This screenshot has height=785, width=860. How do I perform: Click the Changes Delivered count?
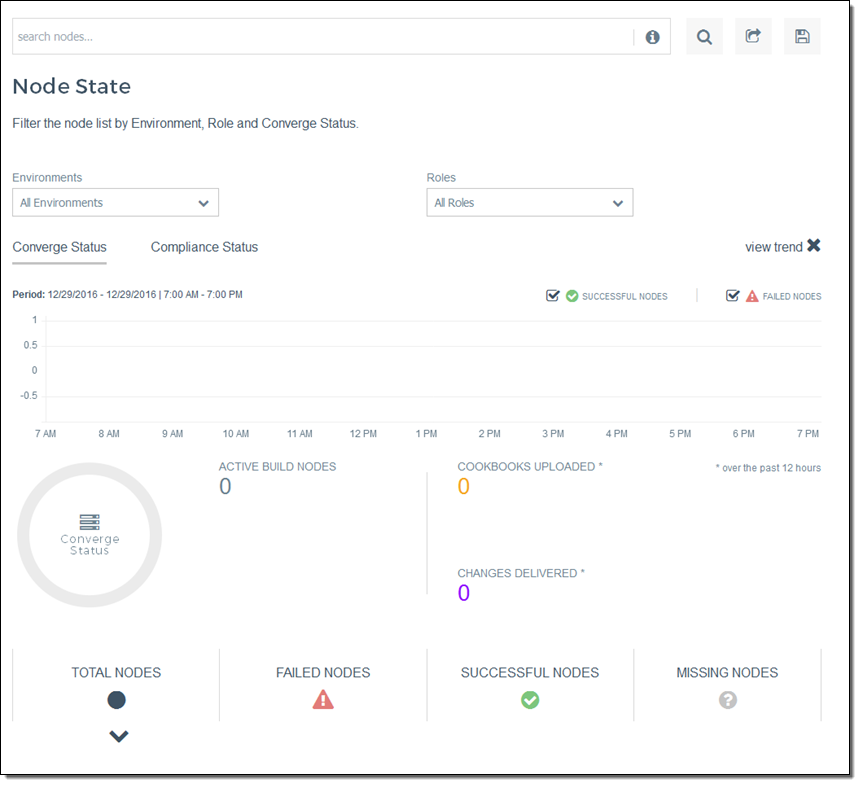coord(463,593)
